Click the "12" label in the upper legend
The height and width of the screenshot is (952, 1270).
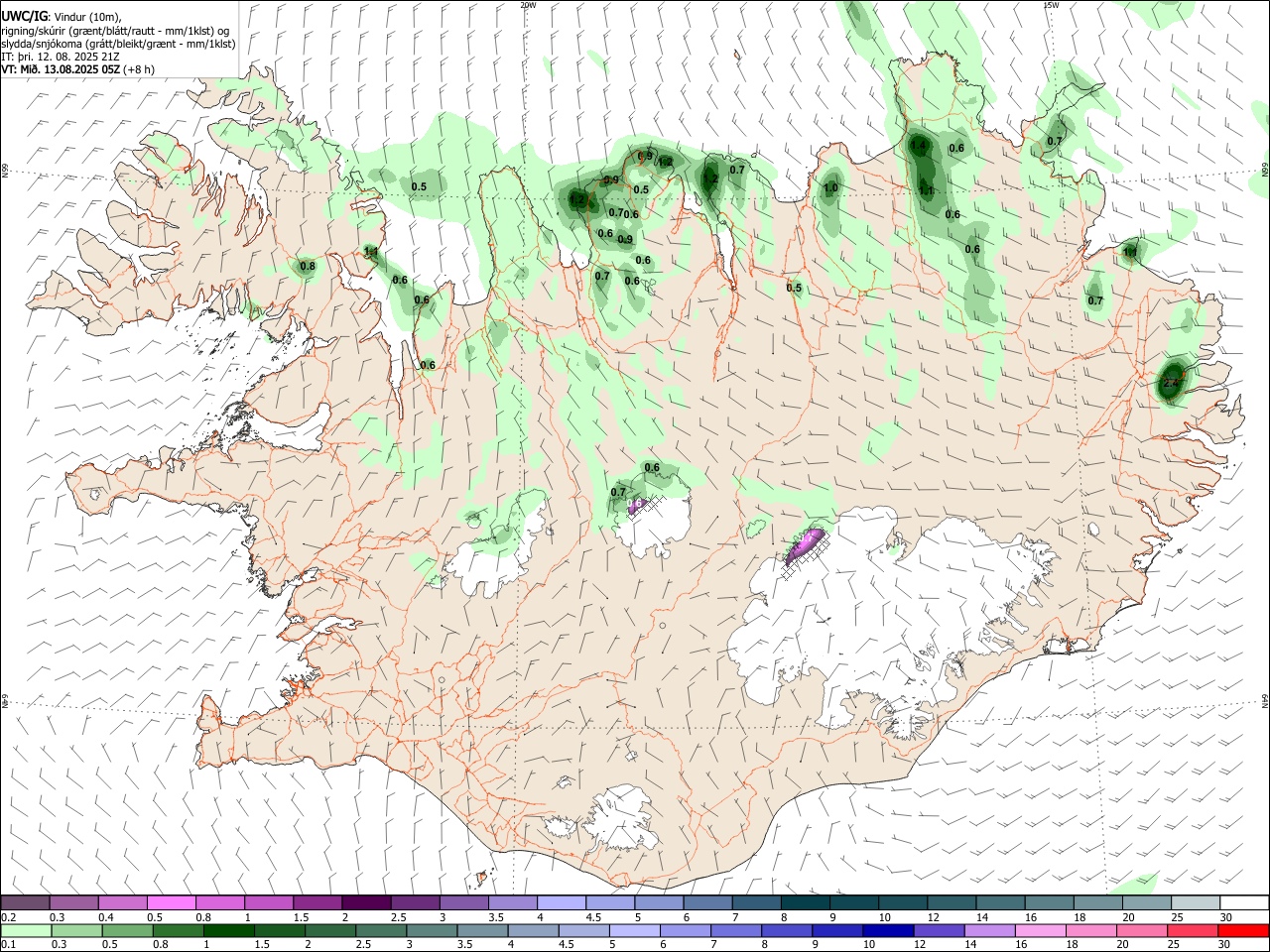pos(934,917)
